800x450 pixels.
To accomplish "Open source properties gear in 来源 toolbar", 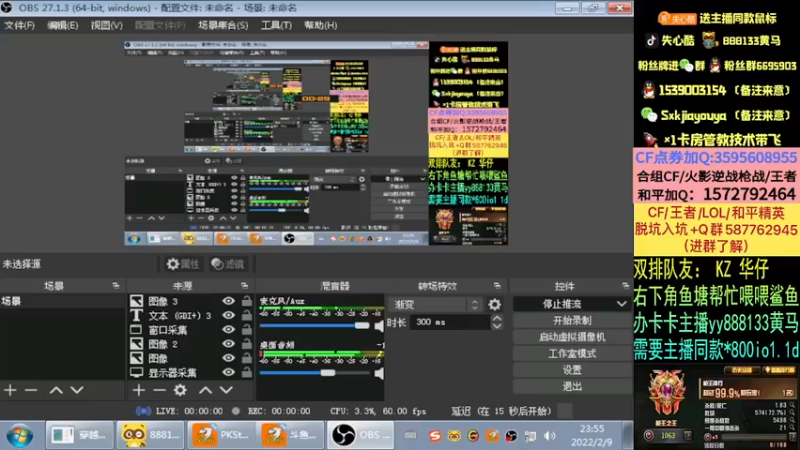I will tap(180, 390).
